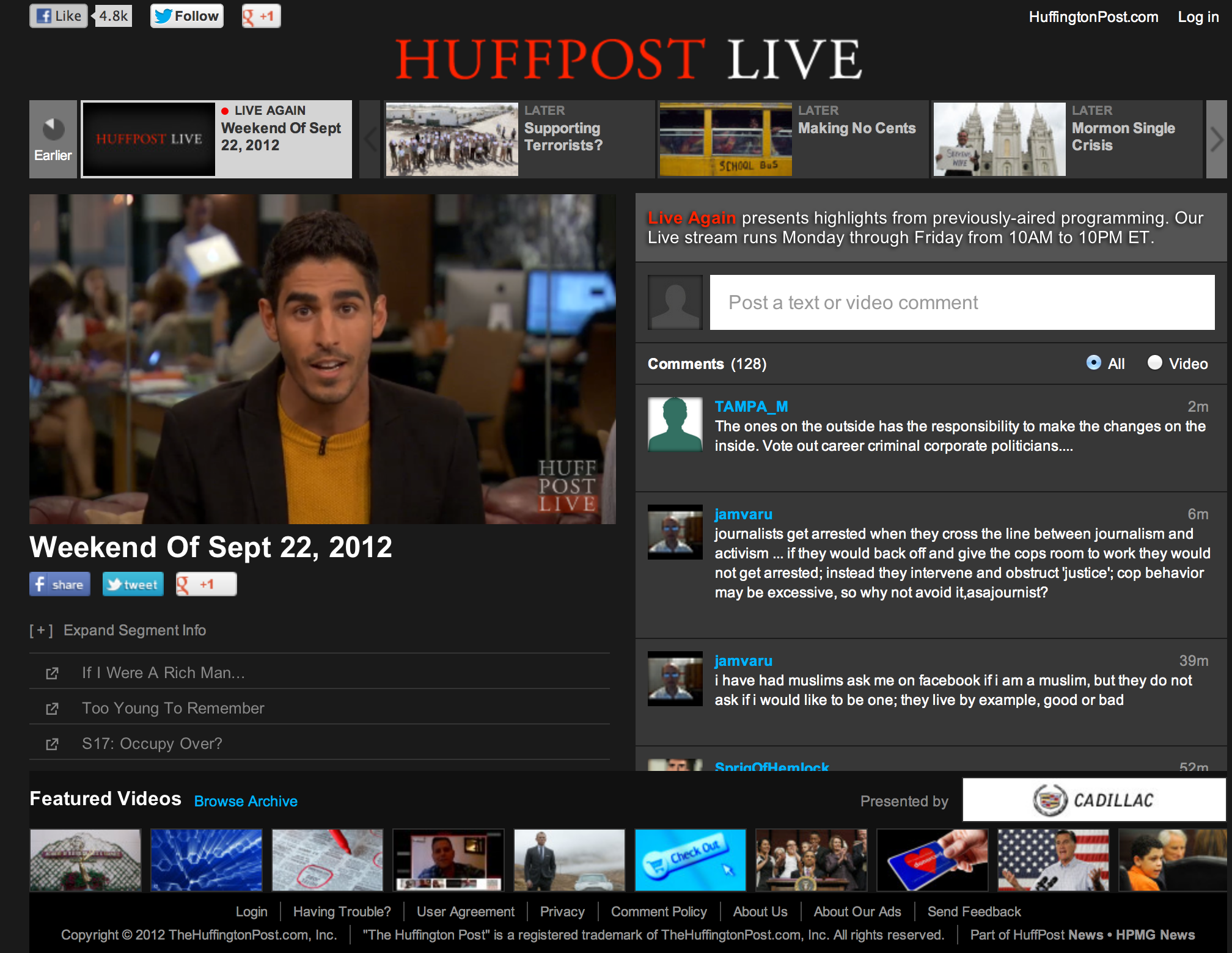Click the HUFFPOST LIVE logo
The image size is (1232, 953).
[629, 59]
